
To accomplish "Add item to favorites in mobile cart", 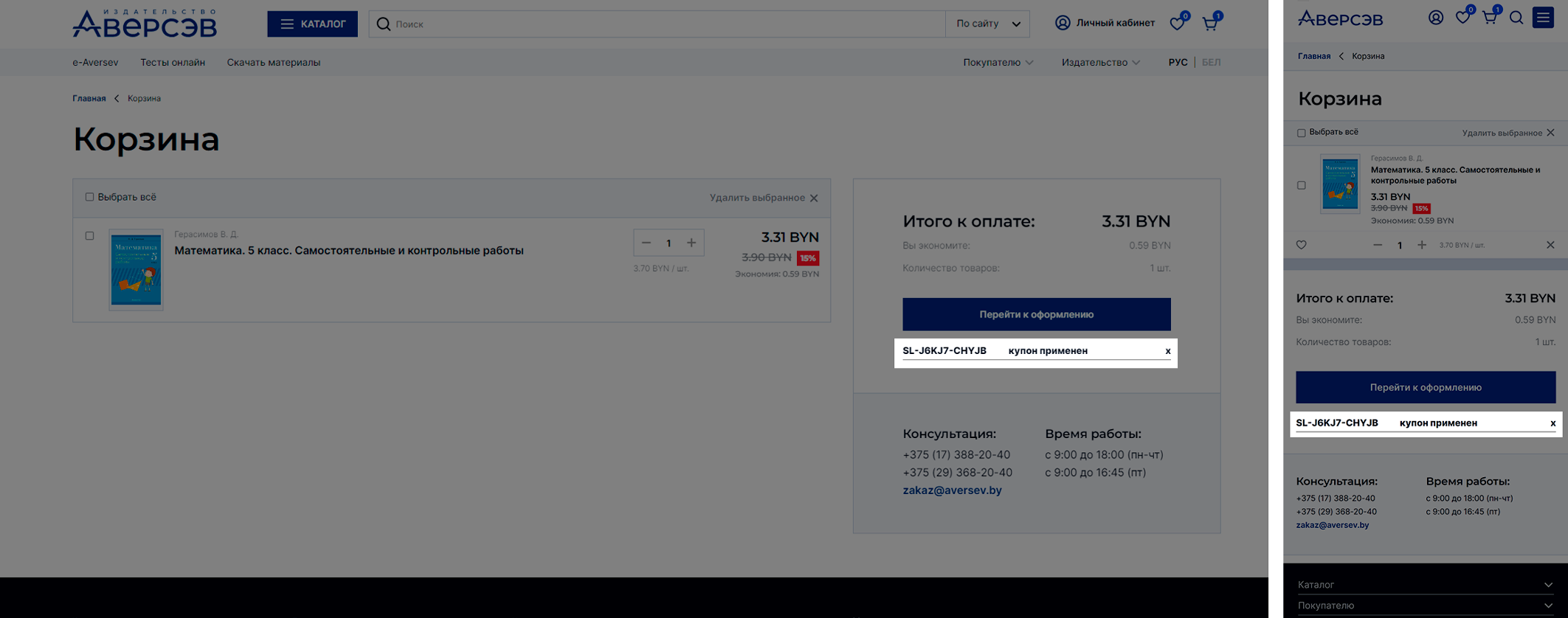I will pos(1302,245).
